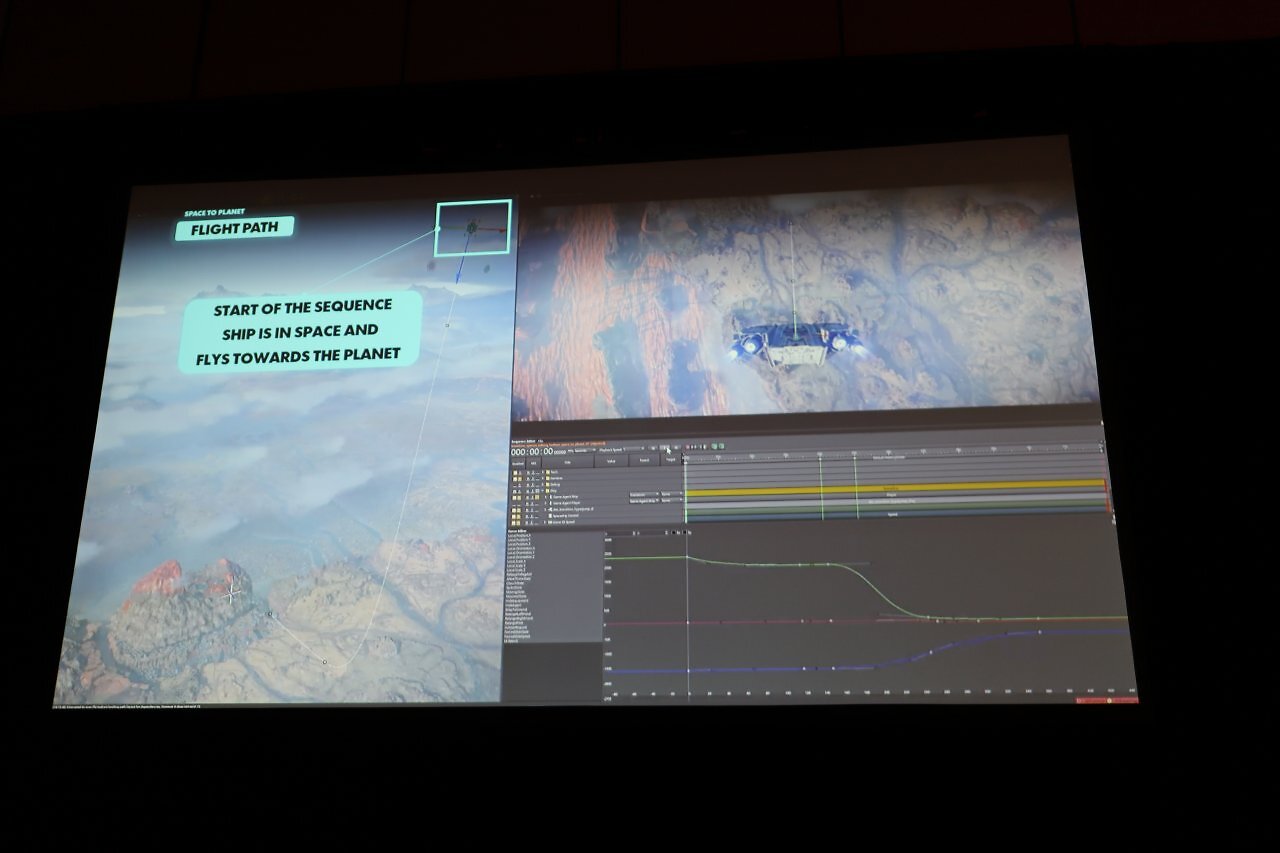
Task: Click the Target column header
Action: pos(670,462)
